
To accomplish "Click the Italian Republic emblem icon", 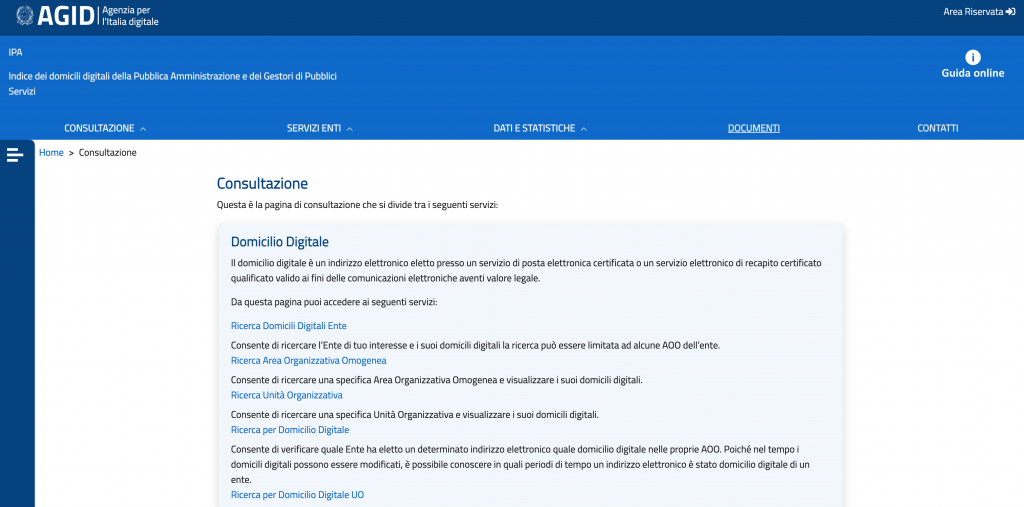I will [x=23, y=16].
